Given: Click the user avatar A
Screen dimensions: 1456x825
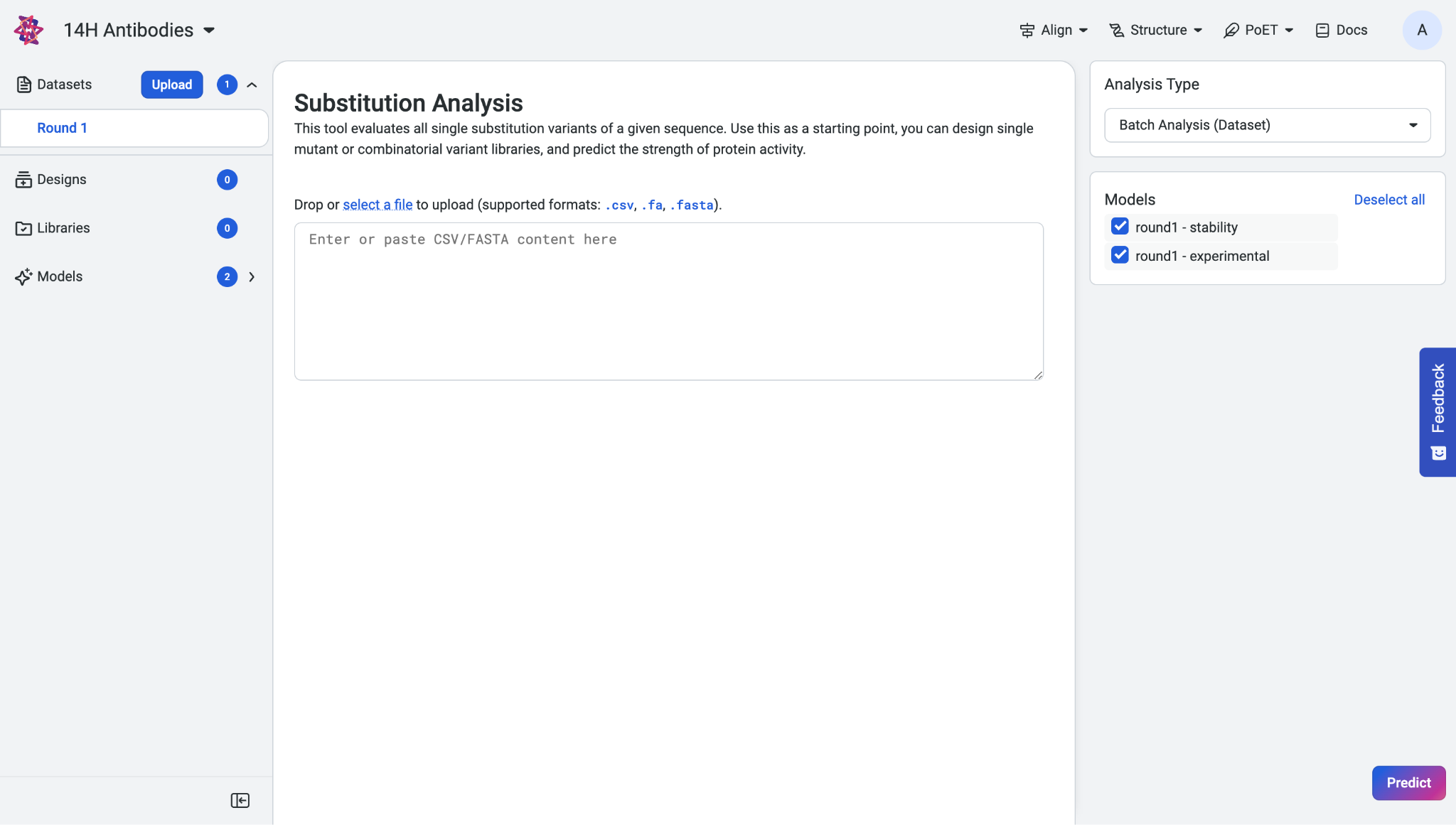Looking at the screenshot, I should tap(1422, 30).
